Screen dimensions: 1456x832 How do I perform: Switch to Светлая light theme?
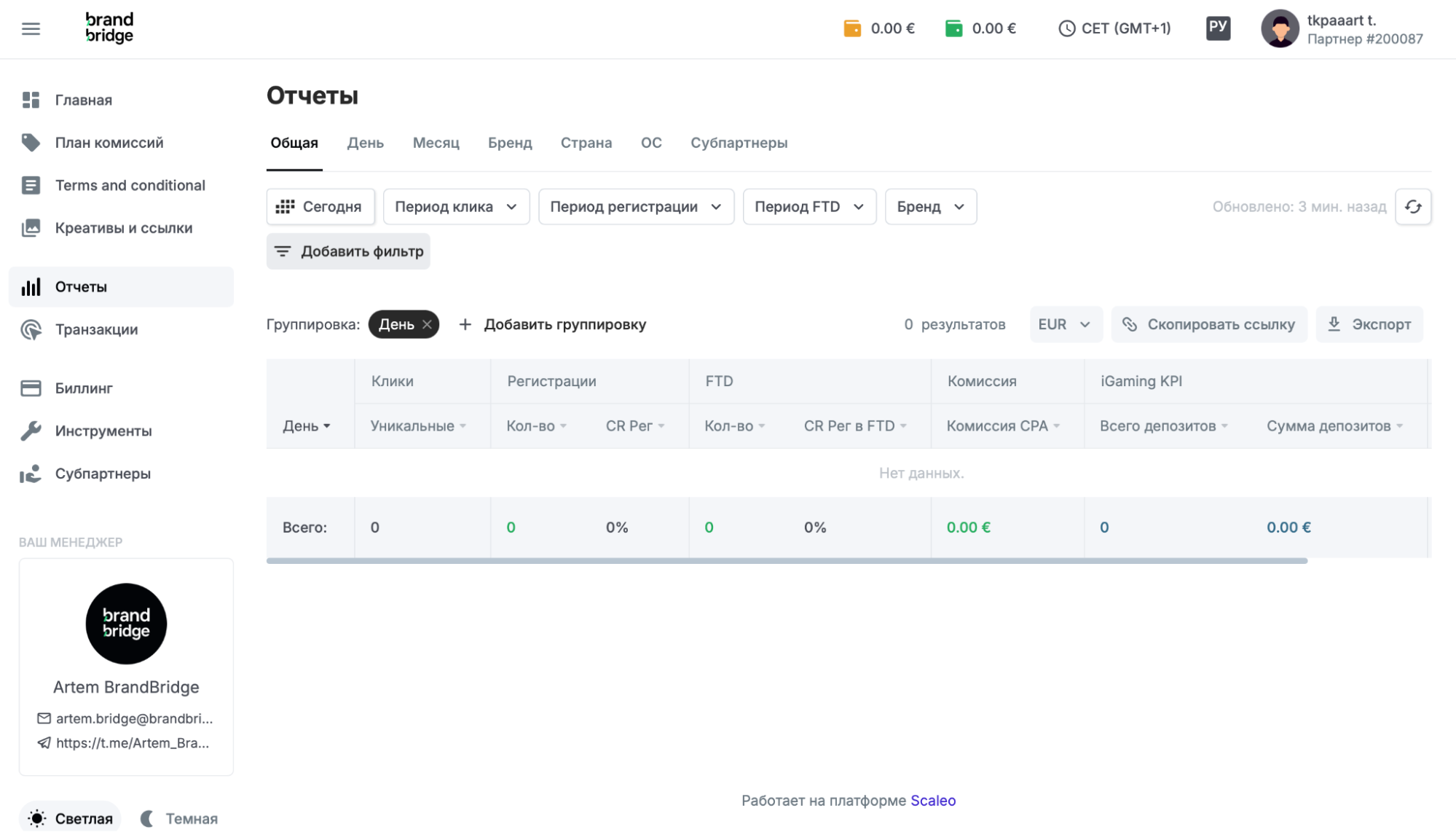click(x=71, y=818)
